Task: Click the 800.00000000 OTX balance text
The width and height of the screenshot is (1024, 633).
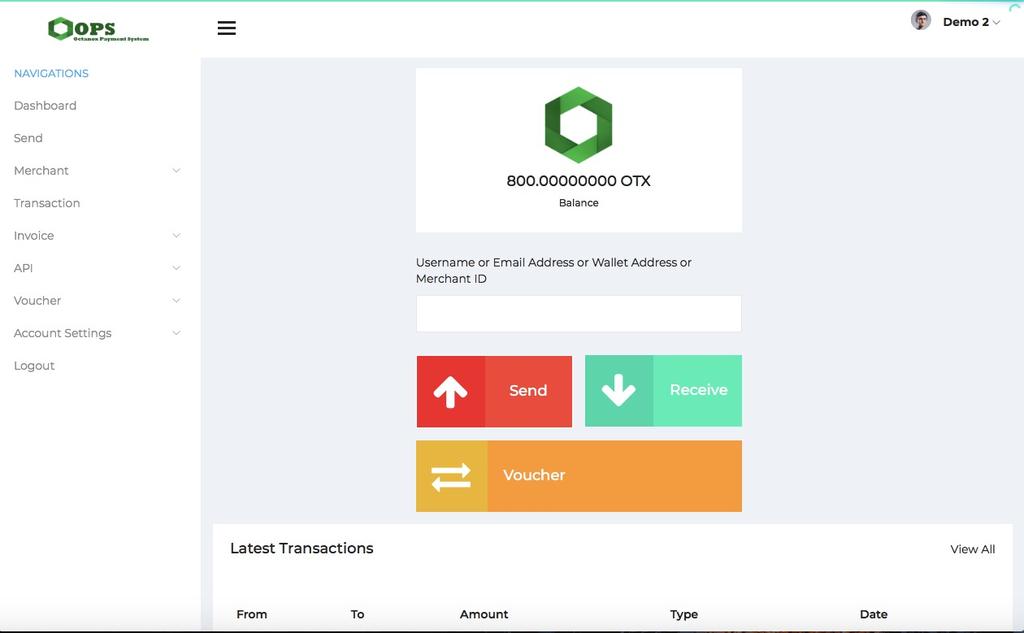Action: 579,181
